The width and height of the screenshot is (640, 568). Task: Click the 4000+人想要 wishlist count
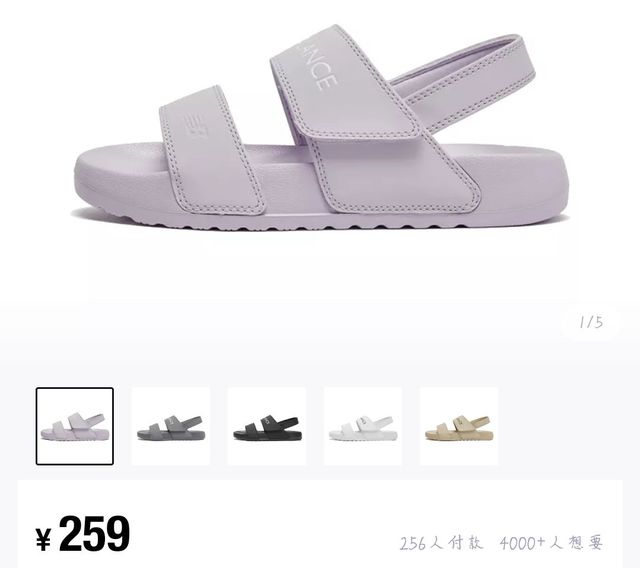point(551,543)
